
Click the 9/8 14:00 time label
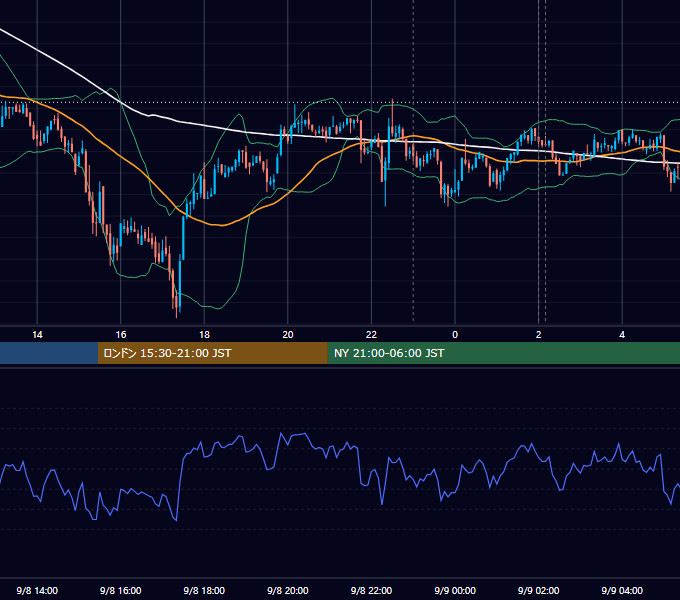(37, 591)
